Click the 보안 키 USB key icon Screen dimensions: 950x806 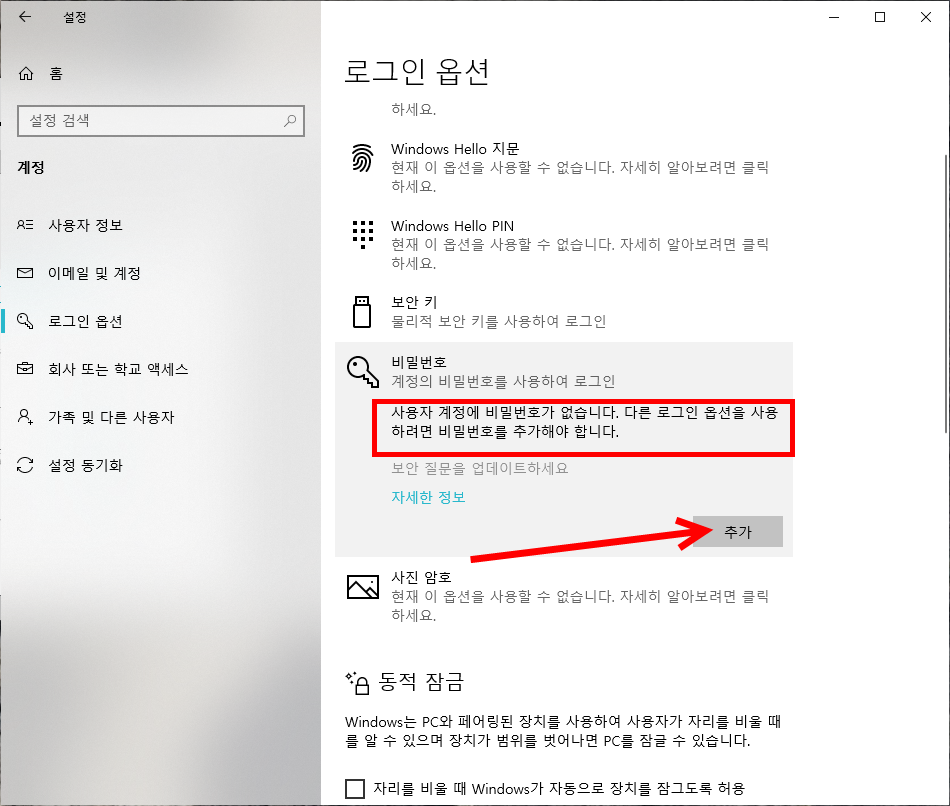362,311
